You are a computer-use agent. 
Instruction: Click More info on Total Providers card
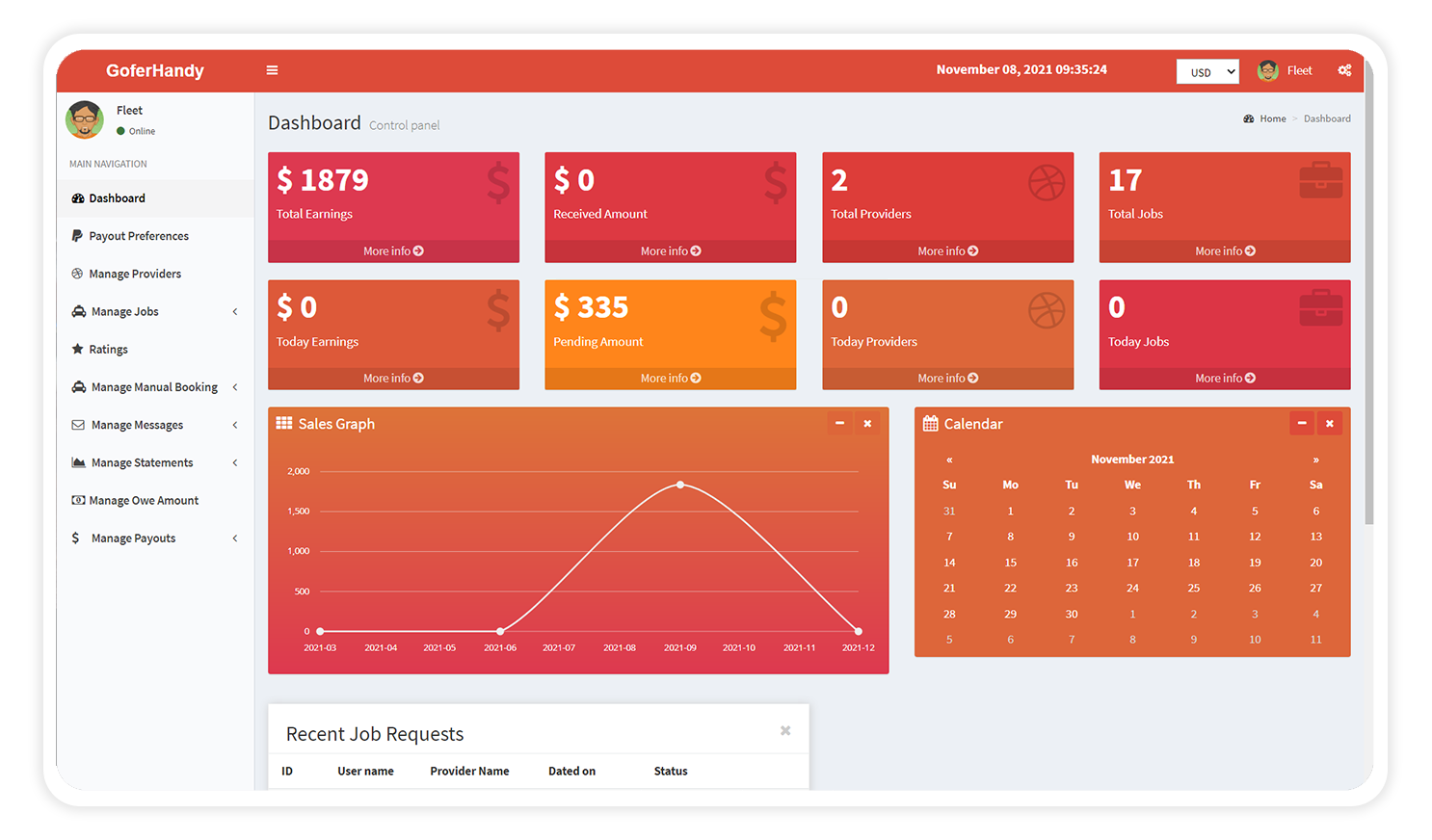point(948,251)
